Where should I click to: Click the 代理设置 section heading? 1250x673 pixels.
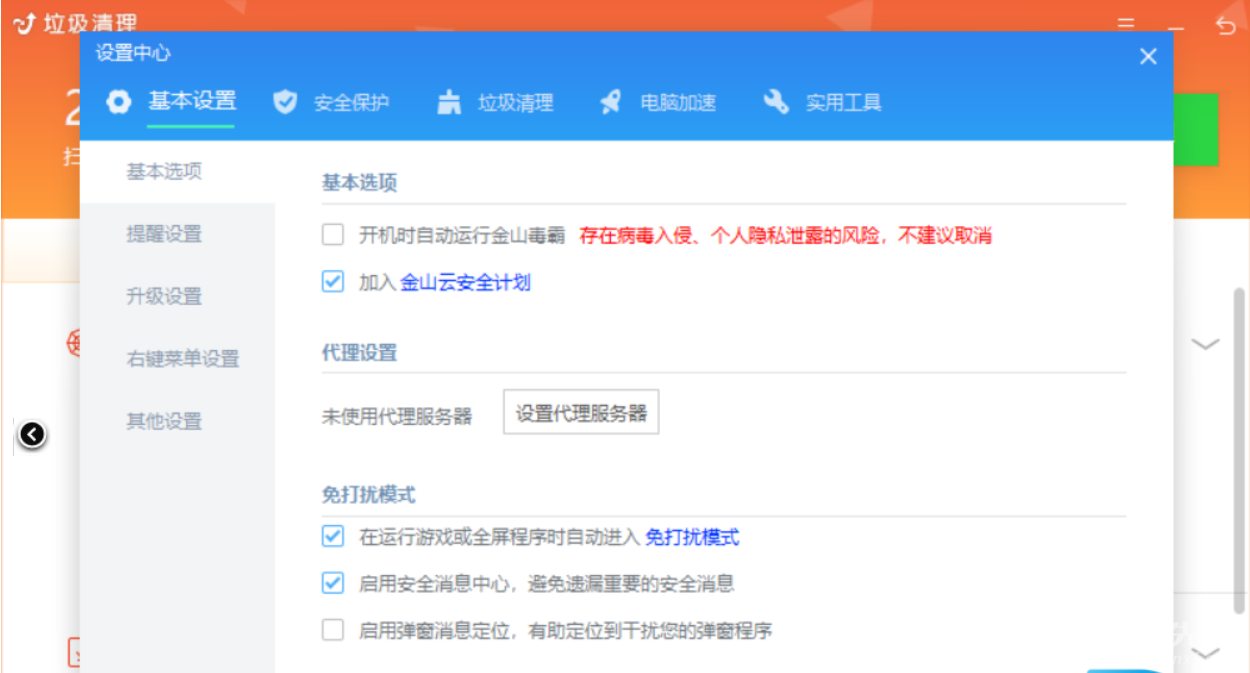(359, 353)
